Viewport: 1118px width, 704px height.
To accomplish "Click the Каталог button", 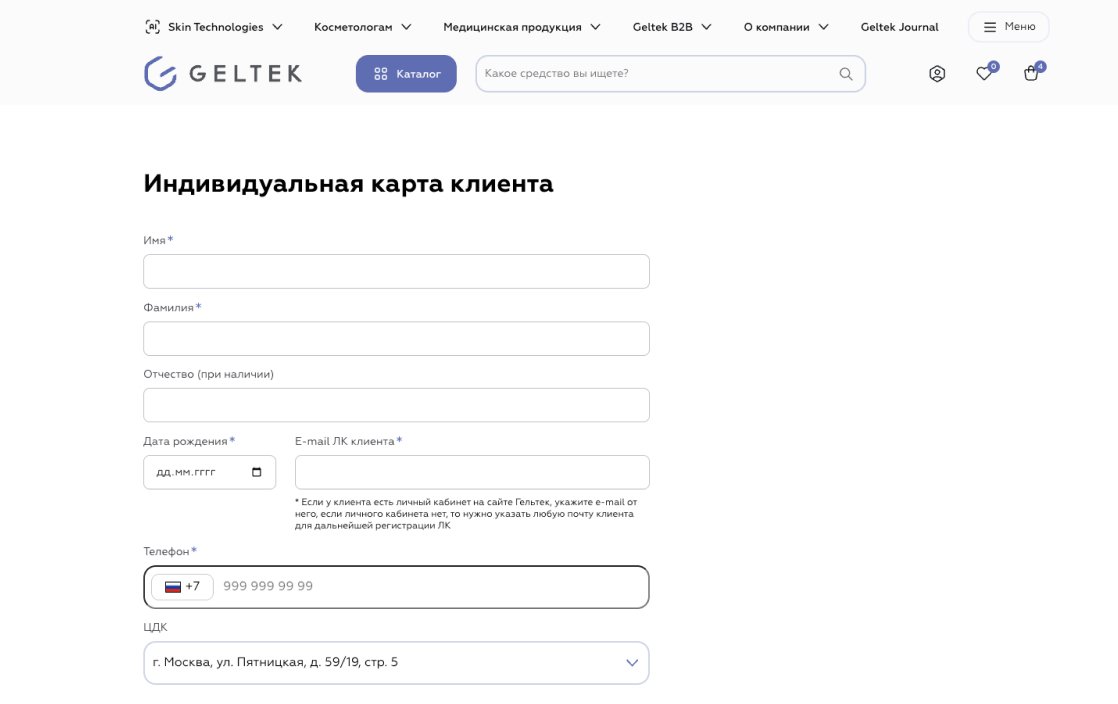I will coord(406,74).
